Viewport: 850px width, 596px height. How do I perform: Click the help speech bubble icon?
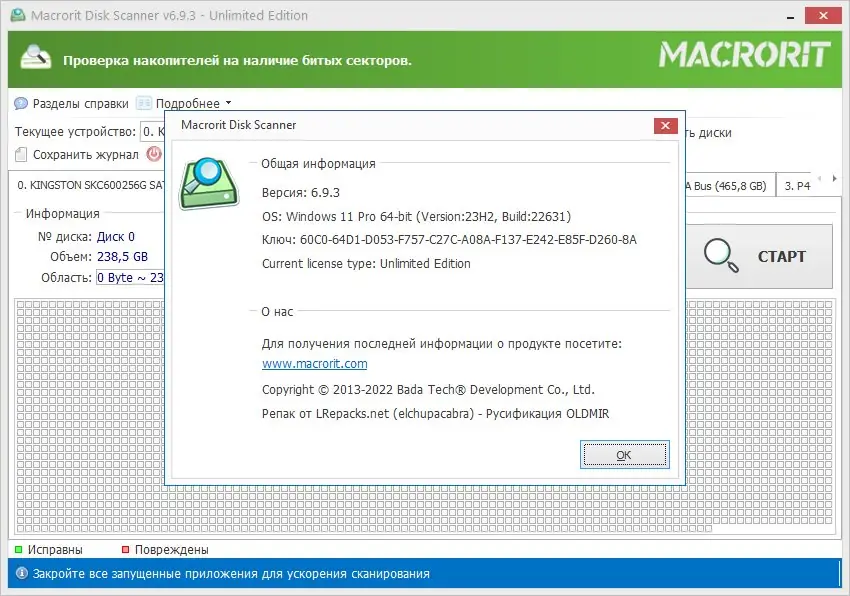[x=21, y=103]
